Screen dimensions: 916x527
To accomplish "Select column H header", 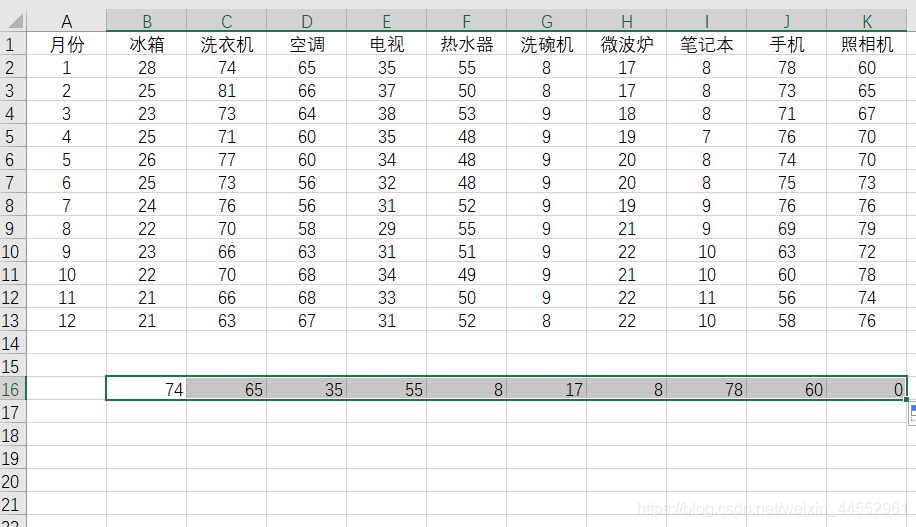I will 627,22.
